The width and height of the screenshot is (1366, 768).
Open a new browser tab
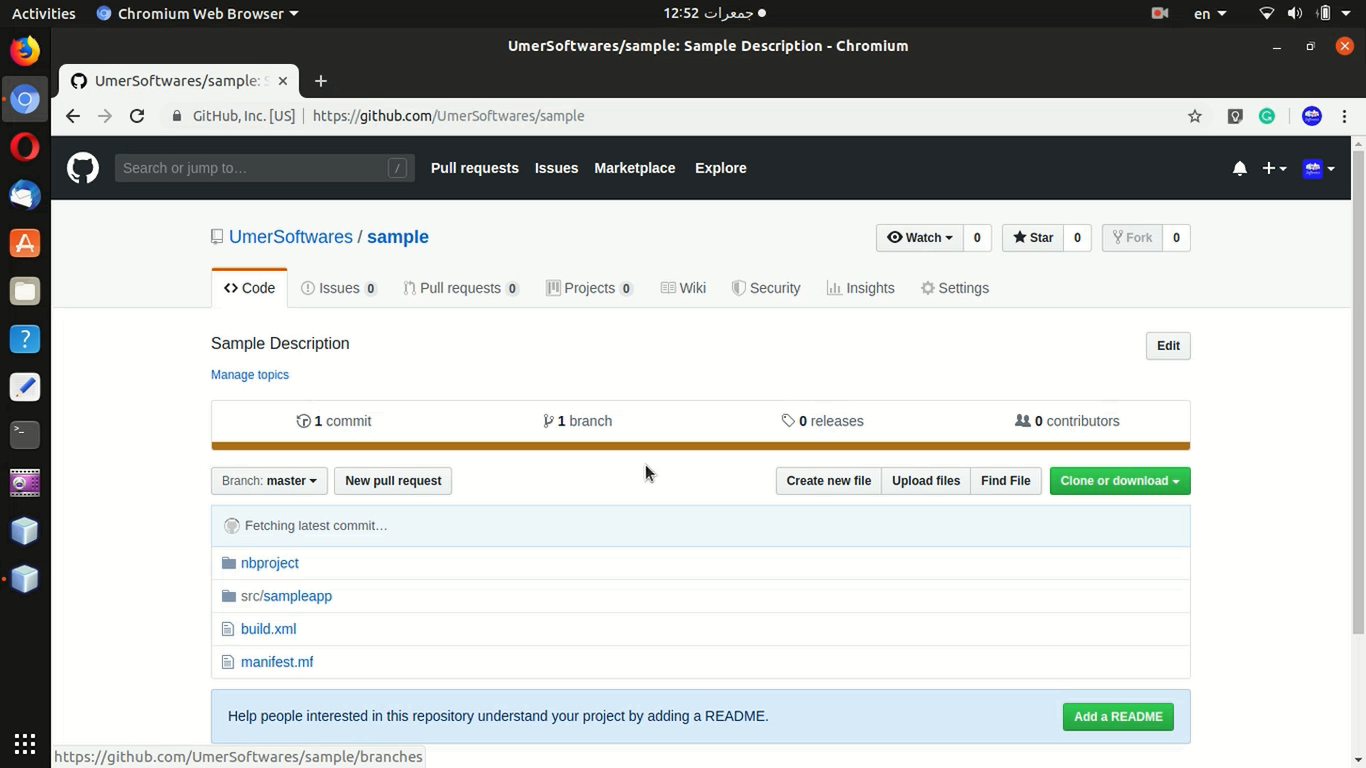(x=320, y=81)
